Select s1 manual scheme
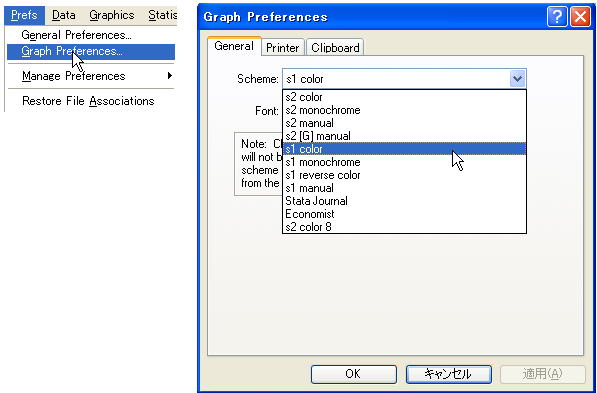Viewport: 597px width, 393px height. point(404,188)
